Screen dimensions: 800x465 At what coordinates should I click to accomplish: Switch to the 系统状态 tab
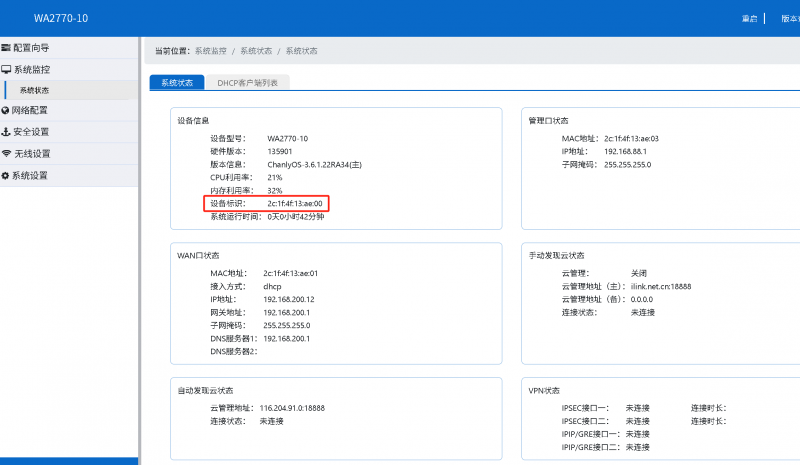click(177, 83)
